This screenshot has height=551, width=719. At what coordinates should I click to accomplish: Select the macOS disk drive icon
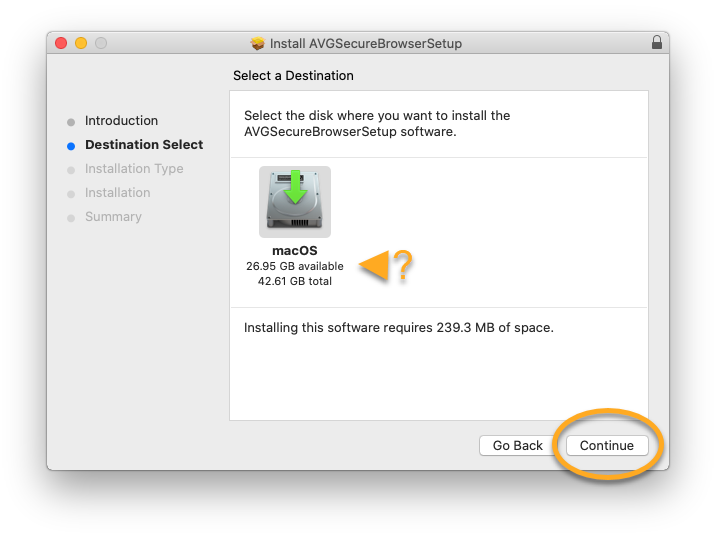tap(295, 201)
